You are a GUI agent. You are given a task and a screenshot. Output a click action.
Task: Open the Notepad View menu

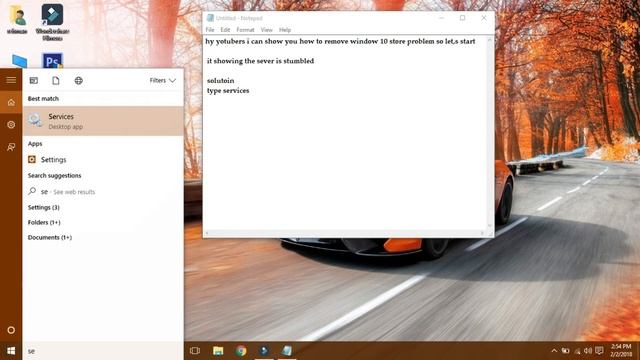click(267, 30)
